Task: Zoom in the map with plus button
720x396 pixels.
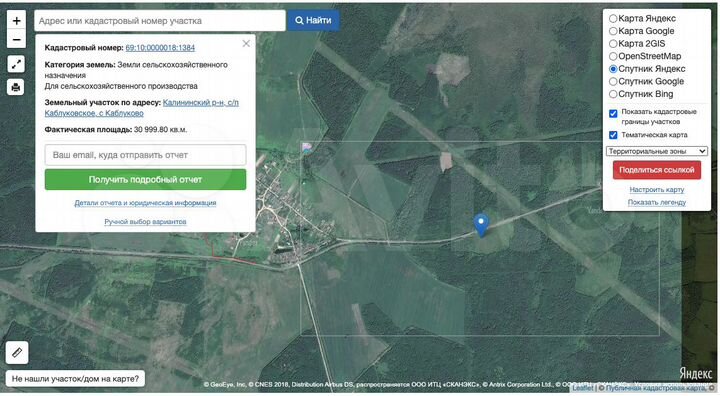Action: click(17, 21)
